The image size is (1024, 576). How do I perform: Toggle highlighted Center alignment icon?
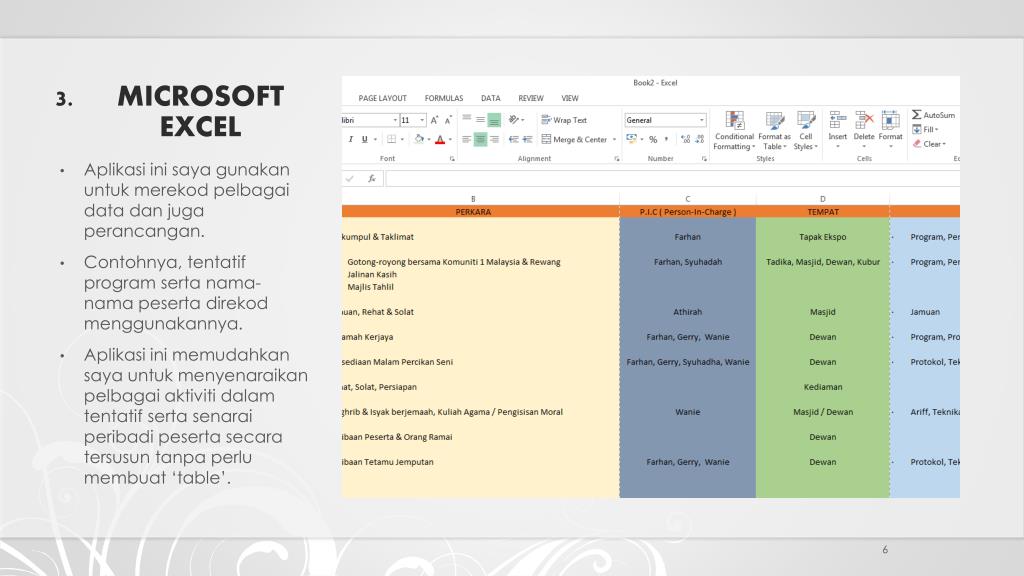(480, 139)
